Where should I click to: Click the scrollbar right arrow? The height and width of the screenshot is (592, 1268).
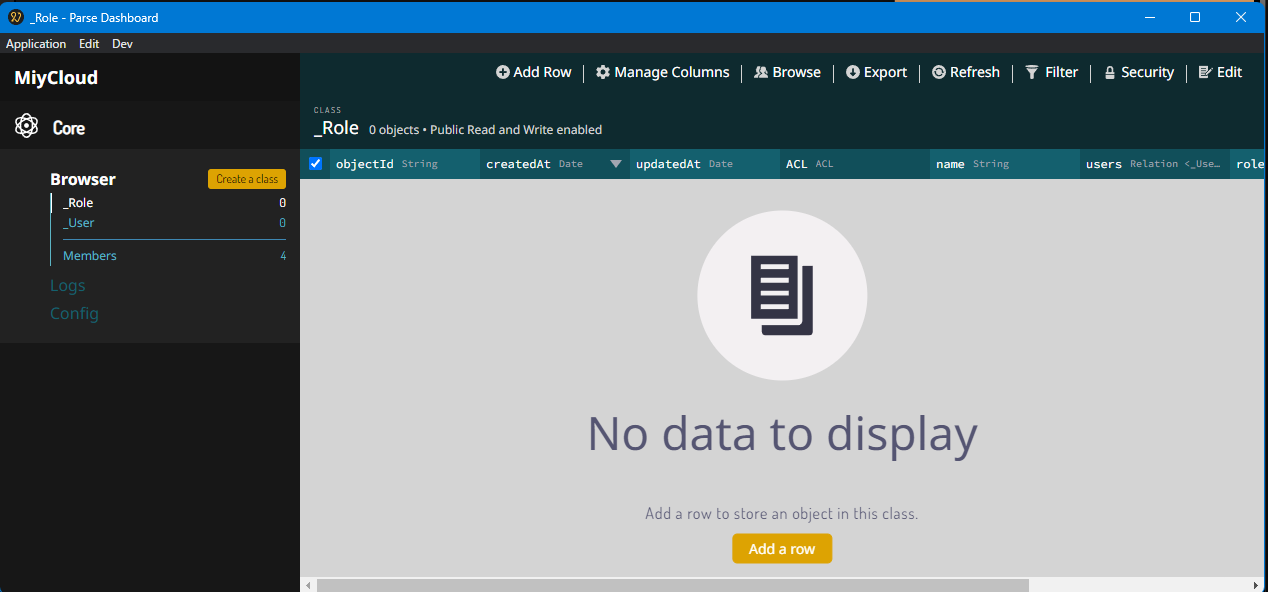point(1259,585)
